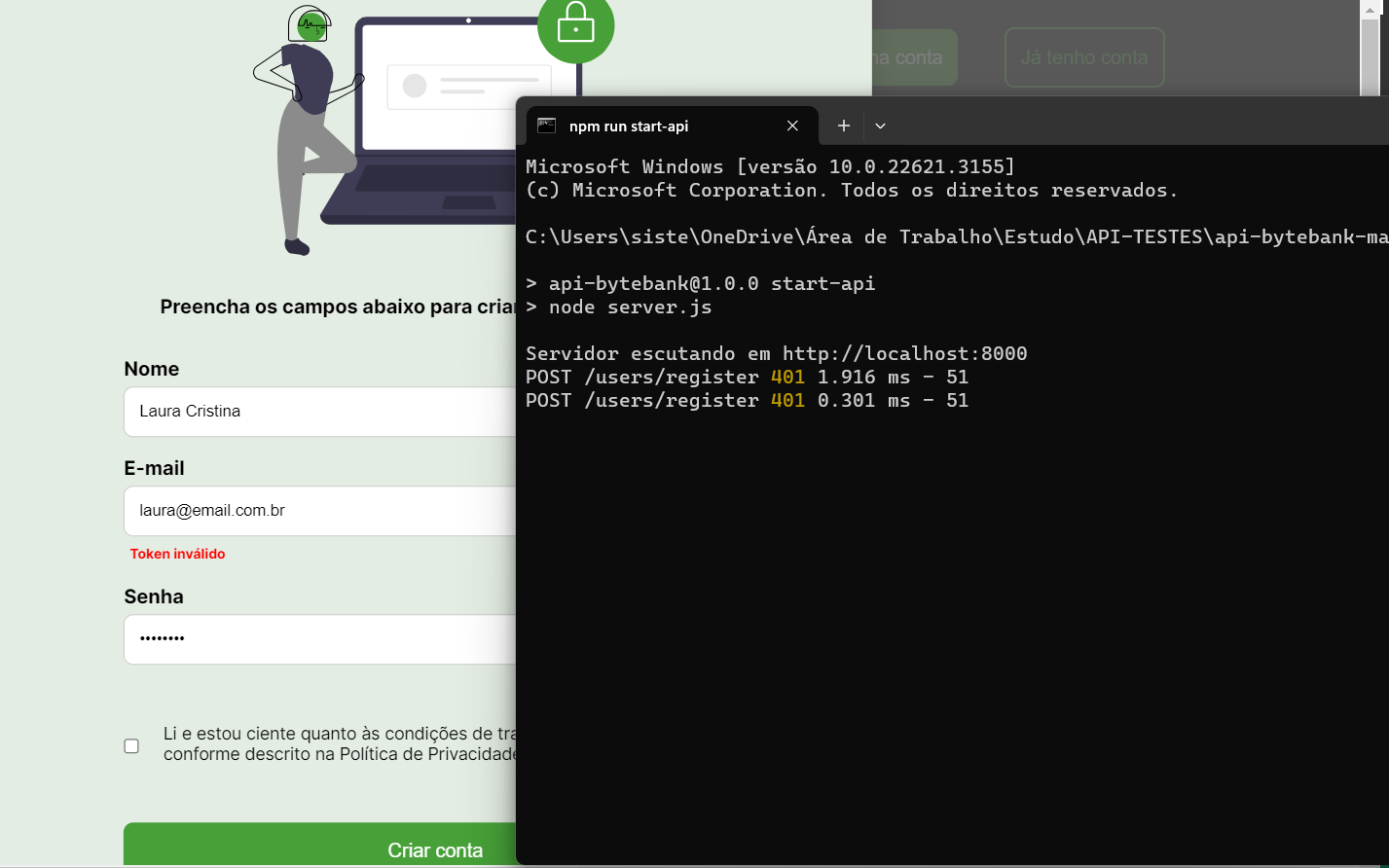Click the terminal icon in the tab
Screen dimensions: 1389x868
547,126
